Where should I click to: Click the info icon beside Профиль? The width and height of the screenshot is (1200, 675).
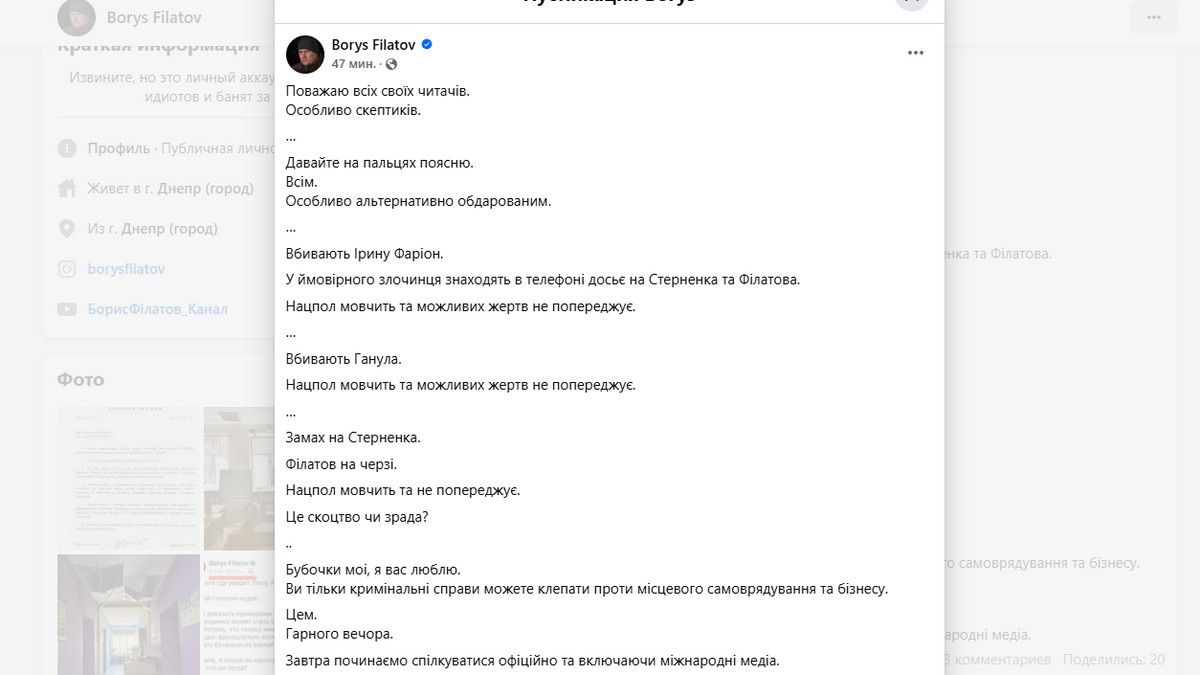coord(66,147)
